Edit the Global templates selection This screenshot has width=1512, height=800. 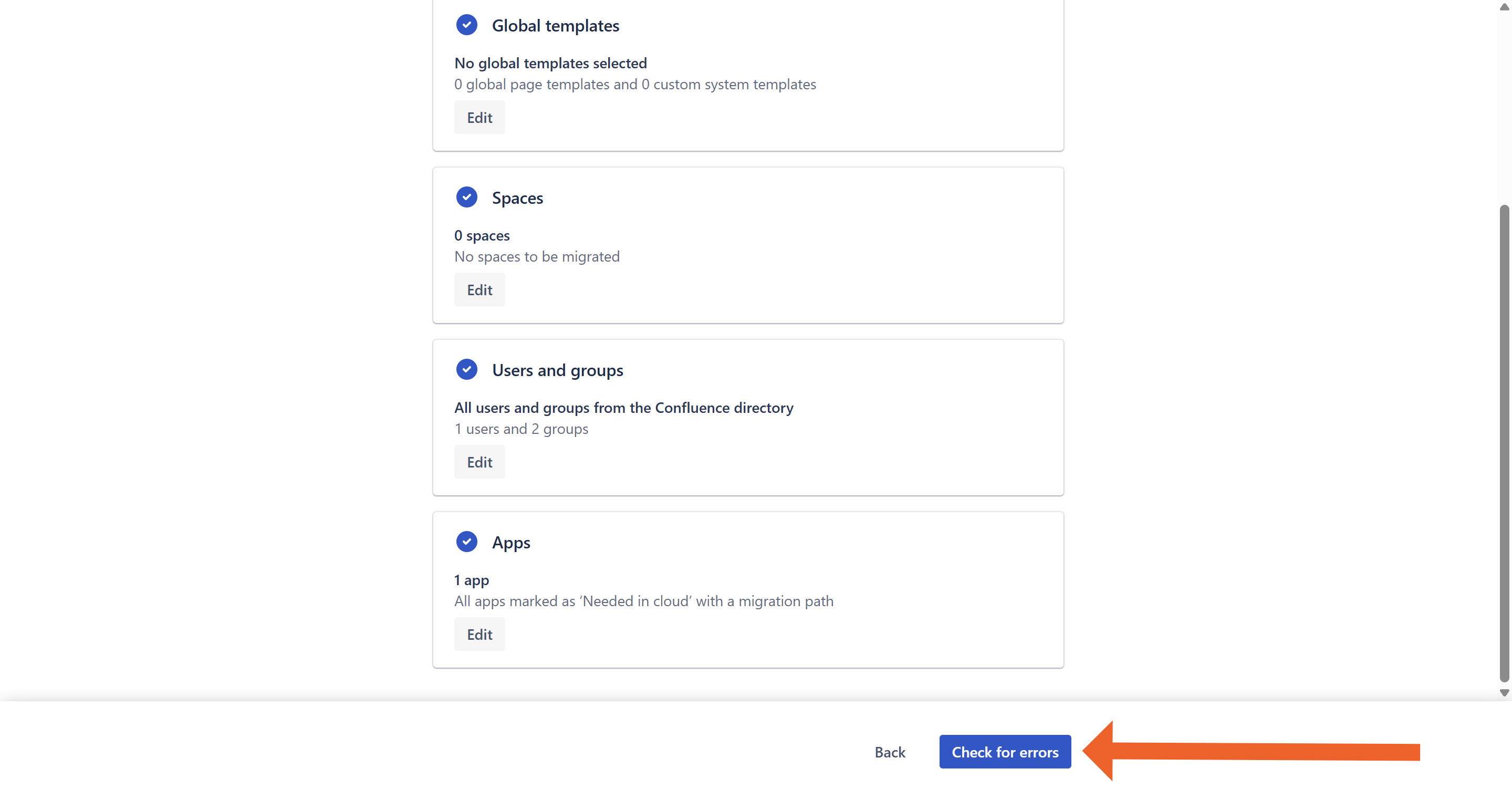pyautogui.click(x=479, y=117)
